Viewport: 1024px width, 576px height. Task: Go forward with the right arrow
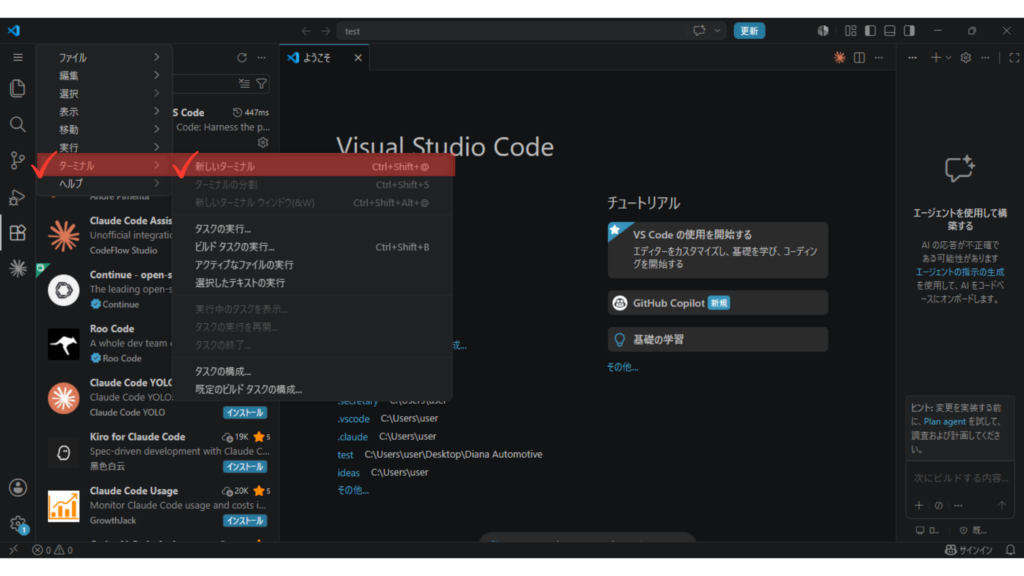coord(325,31)
